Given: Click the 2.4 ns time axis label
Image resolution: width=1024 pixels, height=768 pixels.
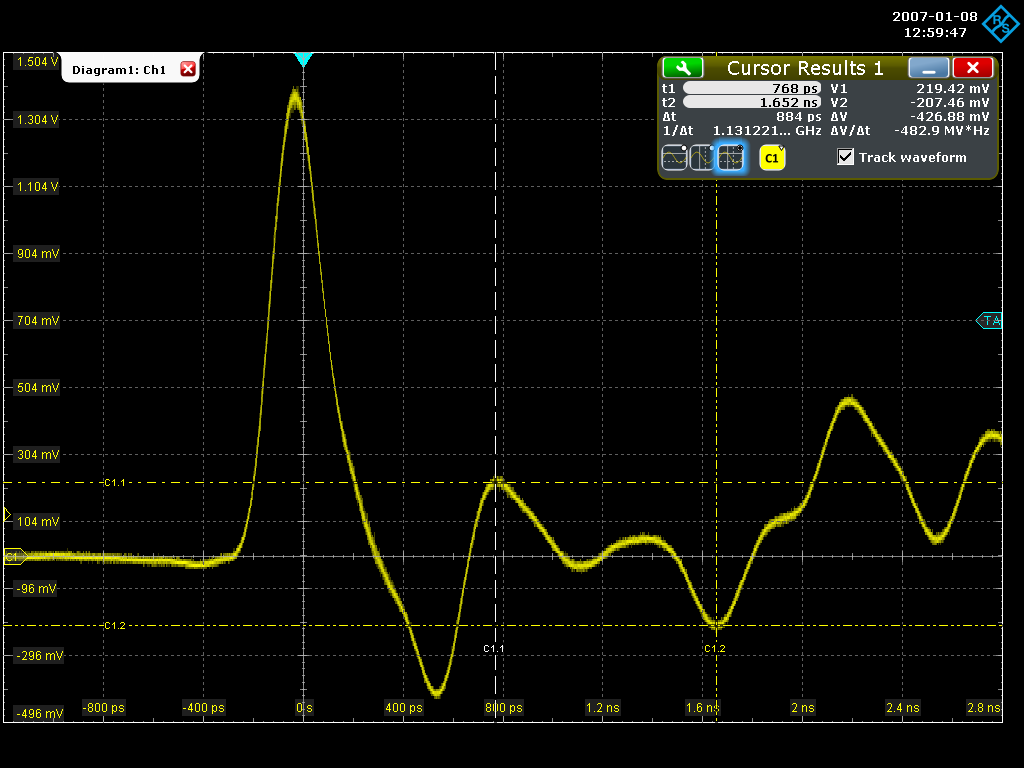Looking at the screenshot, I should (x=903, y=707).
